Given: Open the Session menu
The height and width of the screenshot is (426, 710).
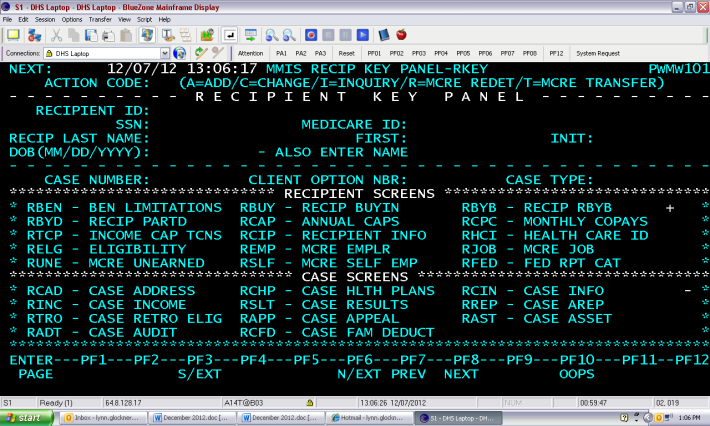Looking at the screenshot, I should (45, 19).
